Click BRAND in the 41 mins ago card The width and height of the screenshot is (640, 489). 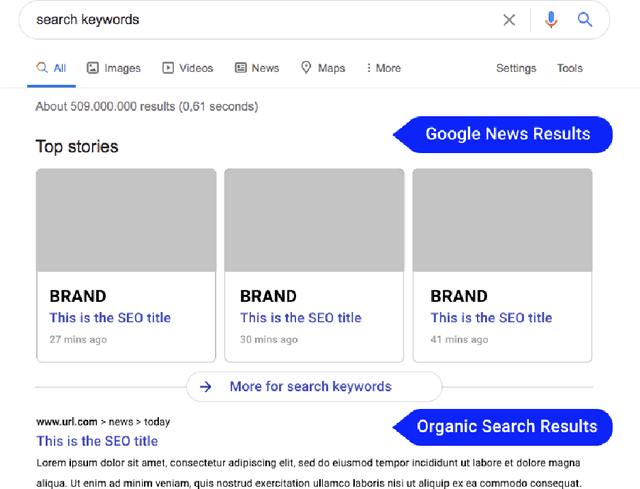click(x=459, y=296)
